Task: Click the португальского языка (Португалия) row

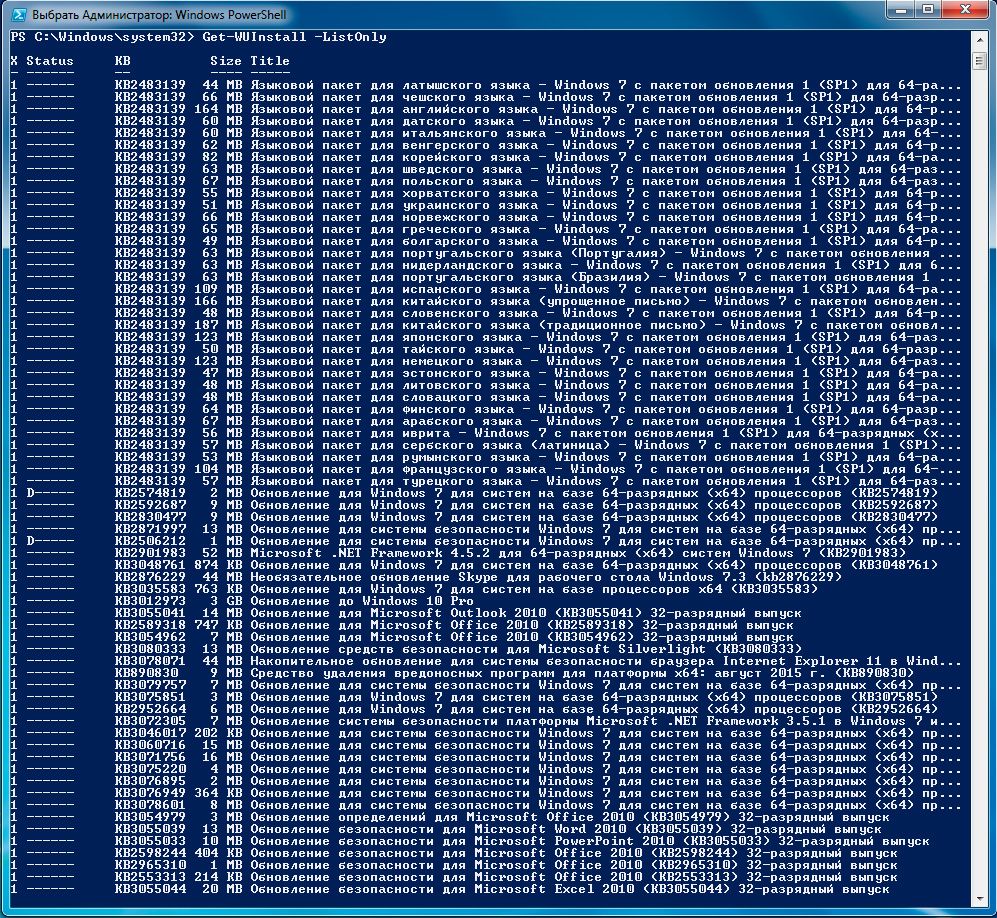Action: (485, 254)
